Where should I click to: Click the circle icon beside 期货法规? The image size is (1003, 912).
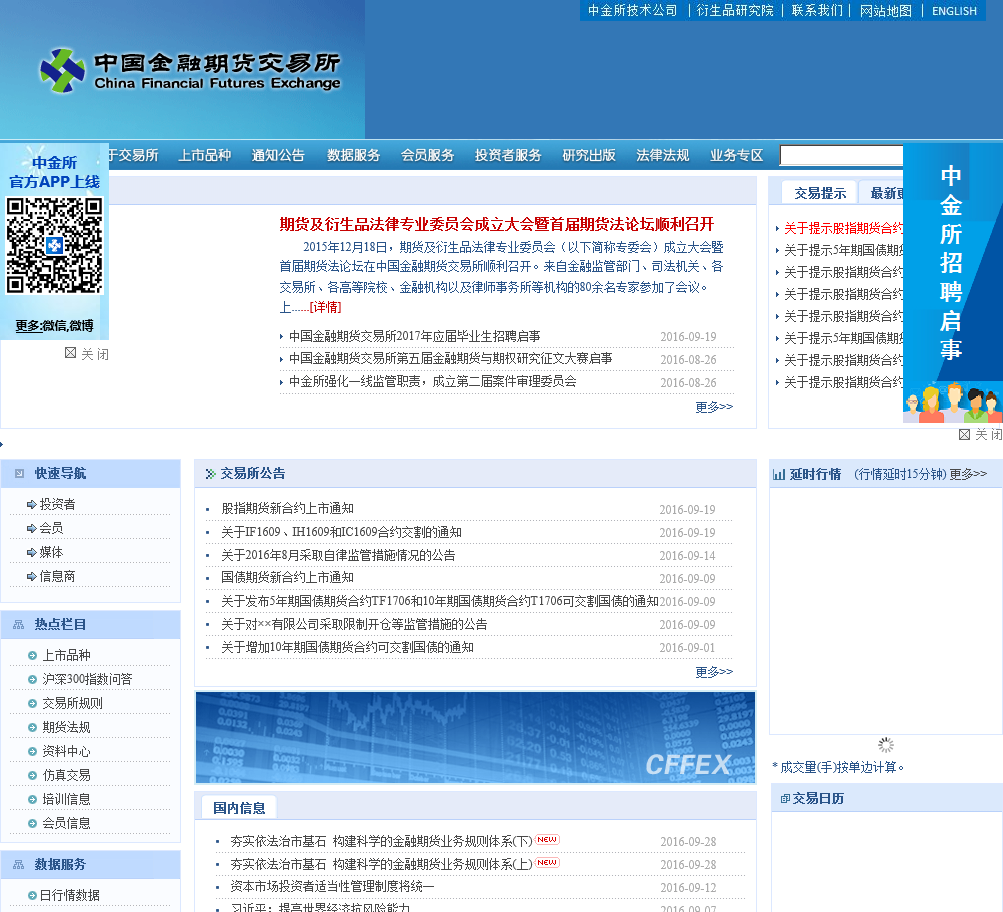point(33,728)
